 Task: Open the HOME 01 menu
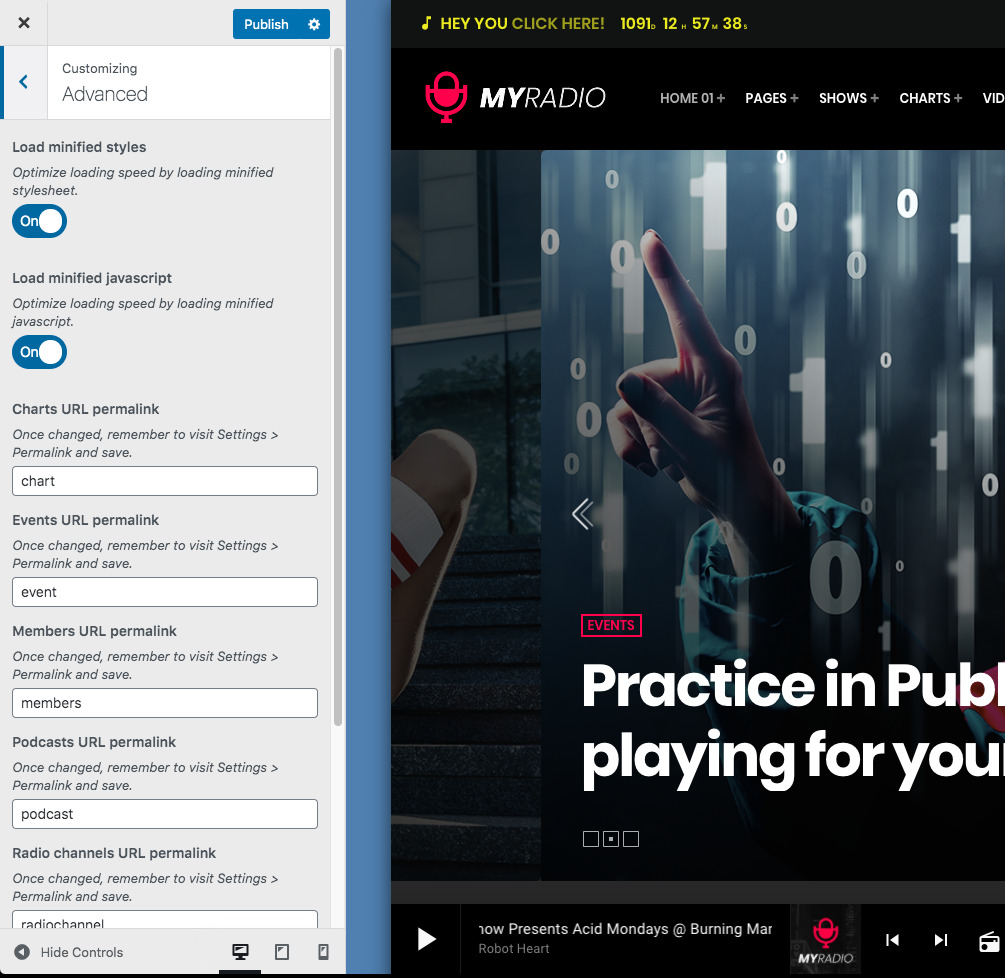tap(686, 98)
